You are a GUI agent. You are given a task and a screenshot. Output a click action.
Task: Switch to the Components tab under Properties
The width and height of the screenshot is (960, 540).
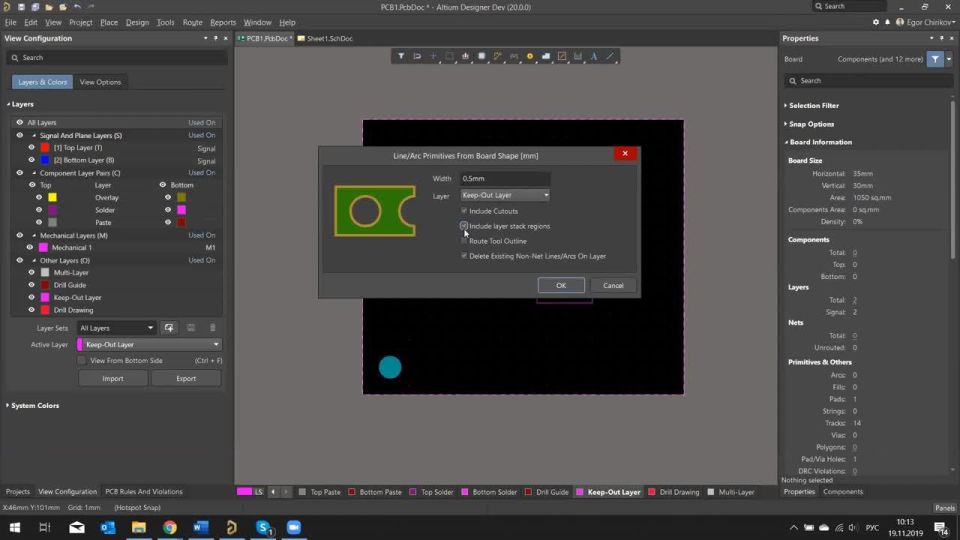[842, 492]
